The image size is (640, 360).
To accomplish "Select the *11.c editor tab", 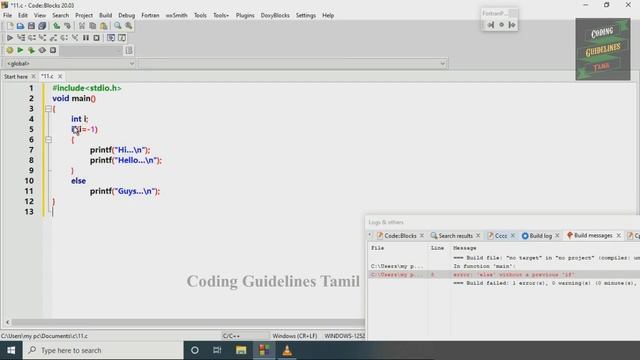I will (47, 76).
